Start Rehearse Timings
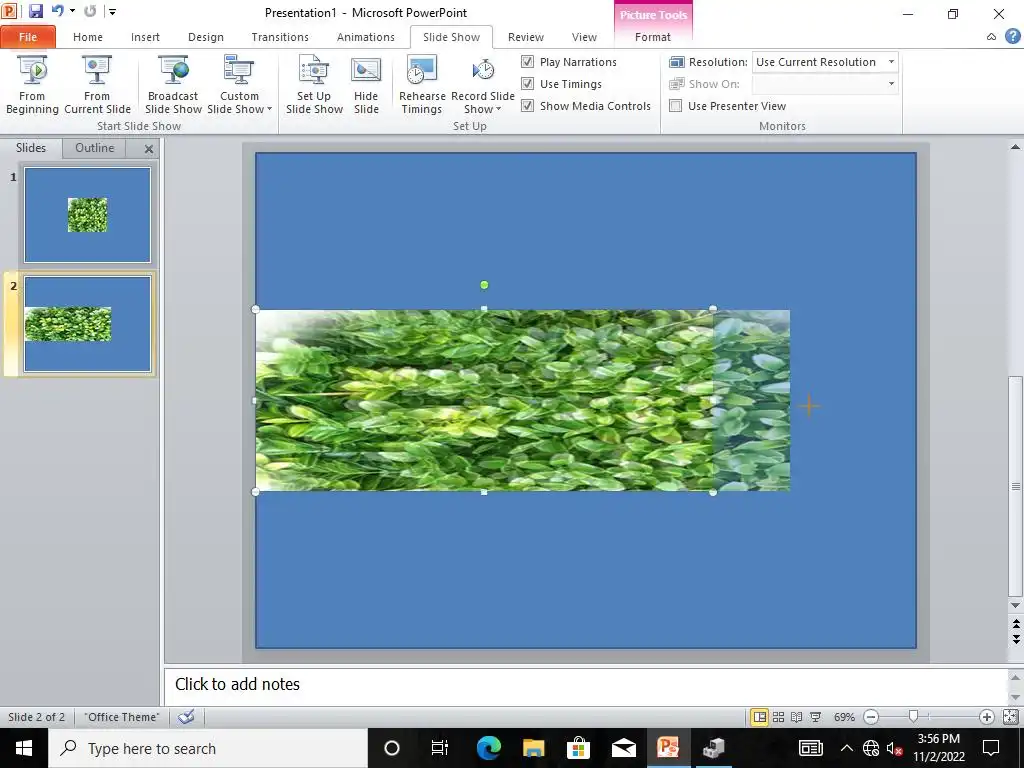This screenshot has width=1024, height=768. (422, 85)
